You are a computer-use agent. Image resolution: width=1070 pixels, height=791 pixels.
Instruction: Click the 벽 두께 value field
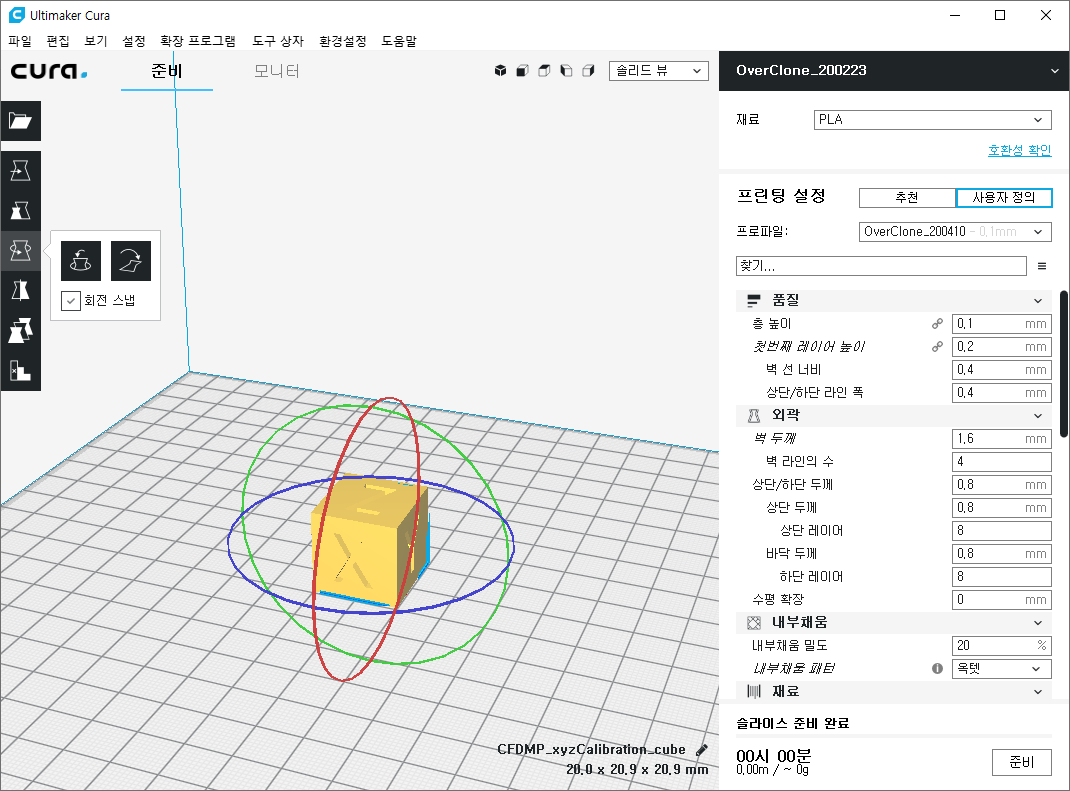[1001, 439]
